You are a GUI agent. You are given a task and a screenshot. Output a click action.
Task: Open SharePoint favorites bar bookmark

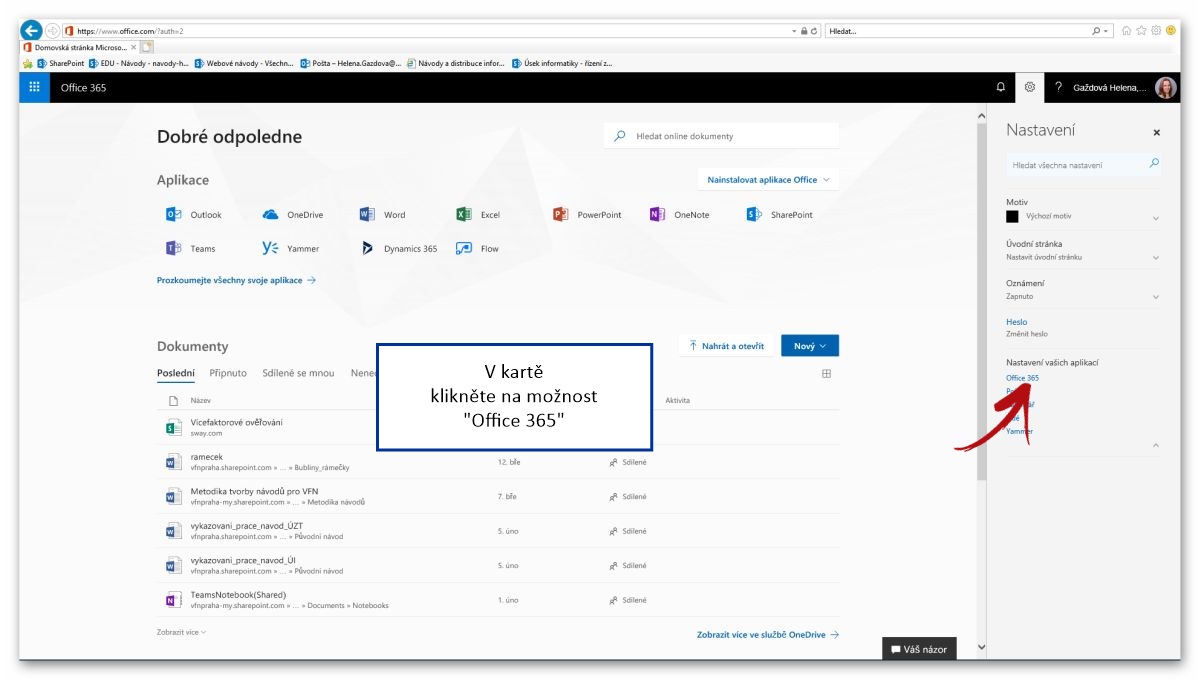(61, 63)
